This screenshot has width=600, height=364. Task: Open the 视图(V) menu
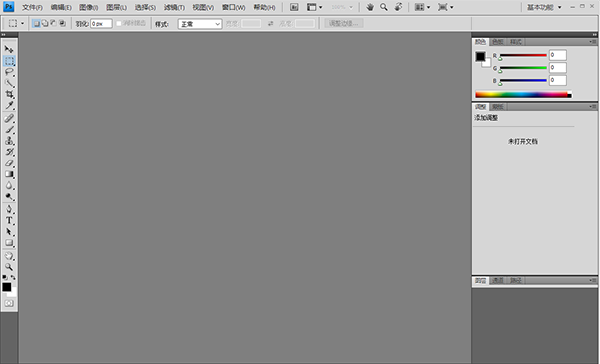point(203,7)
